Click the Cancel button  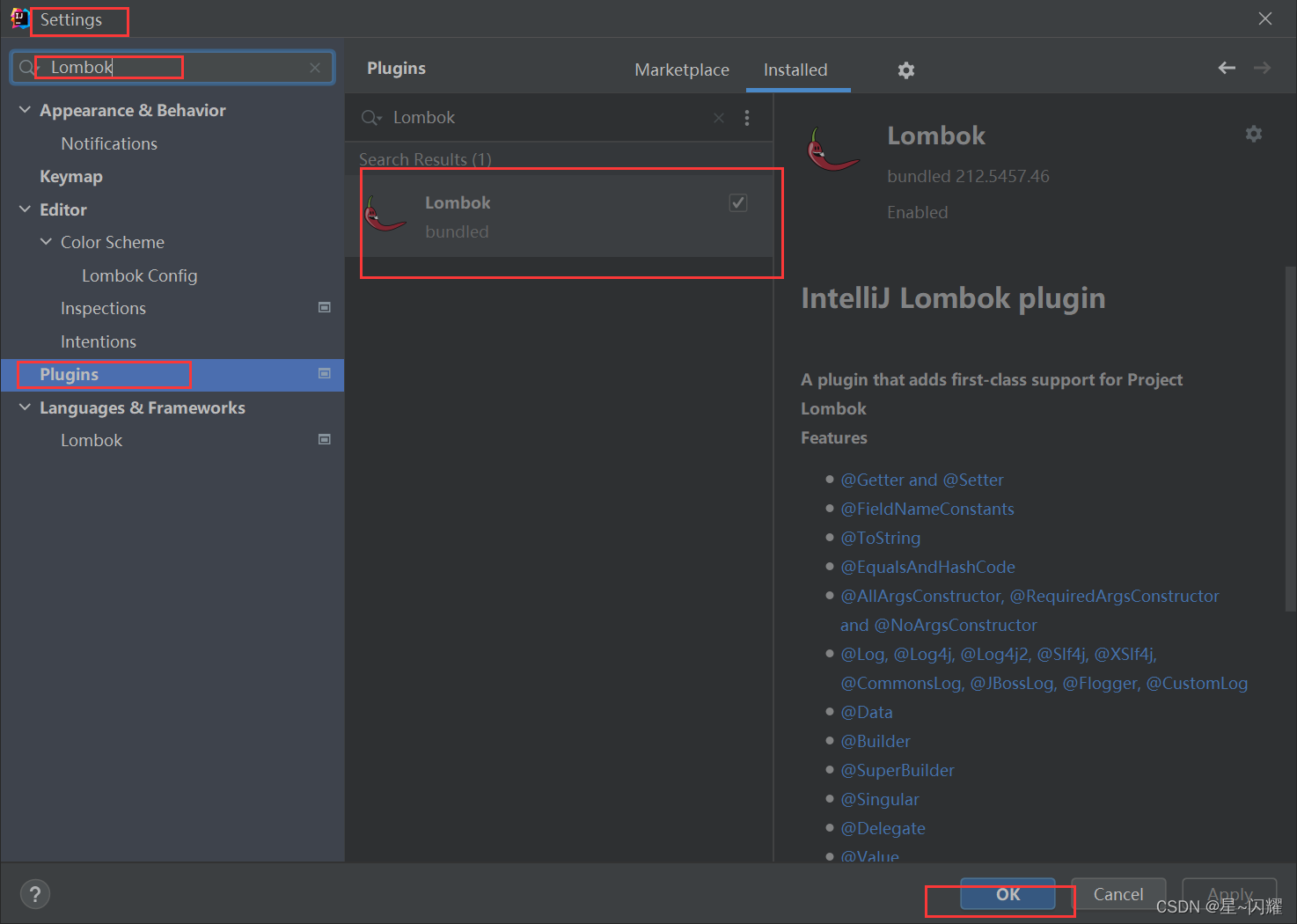1118,894
